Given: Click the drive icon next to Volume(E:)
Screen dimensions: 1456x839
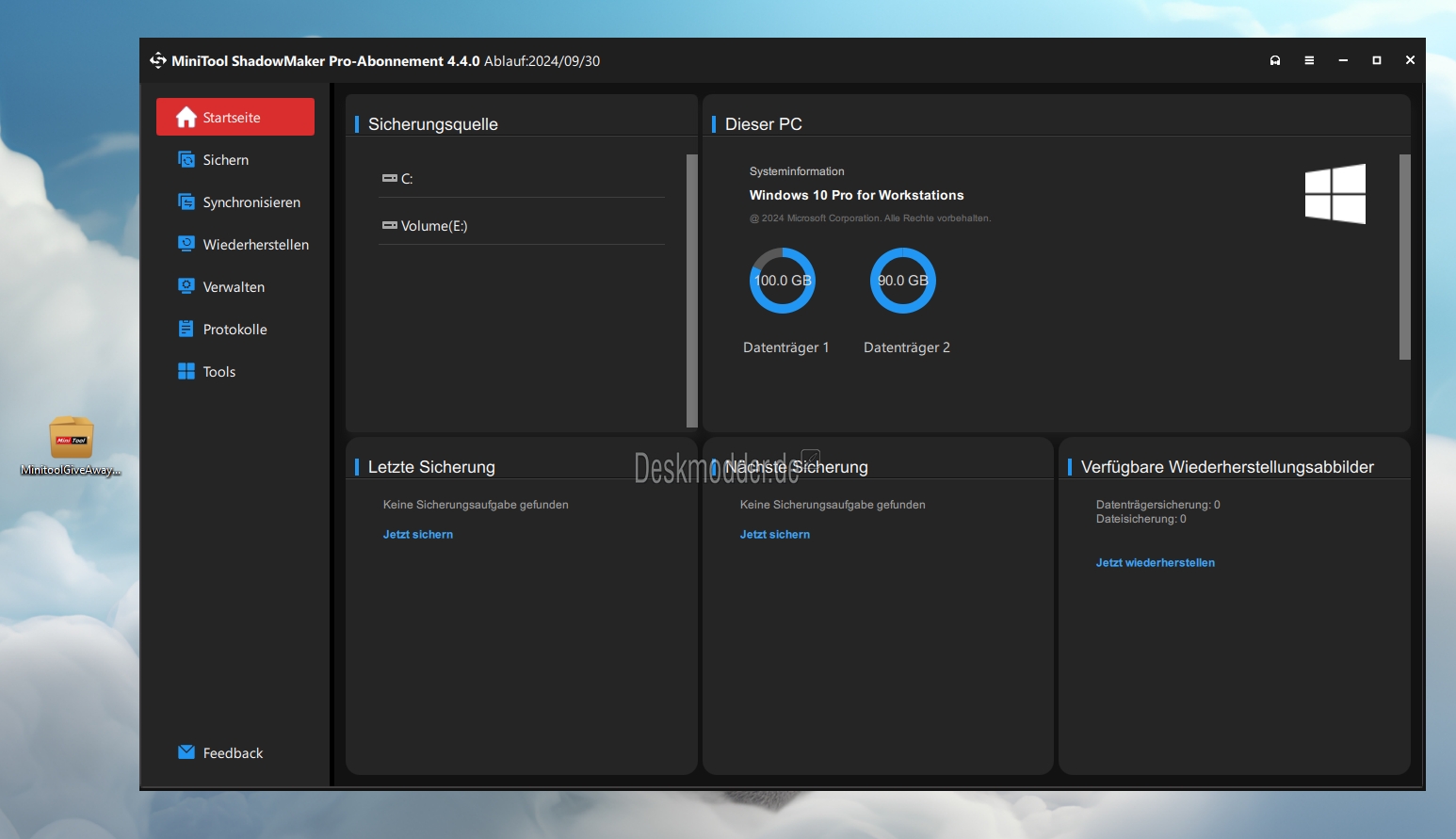Looking at the screenshot, I should [390, 225].
